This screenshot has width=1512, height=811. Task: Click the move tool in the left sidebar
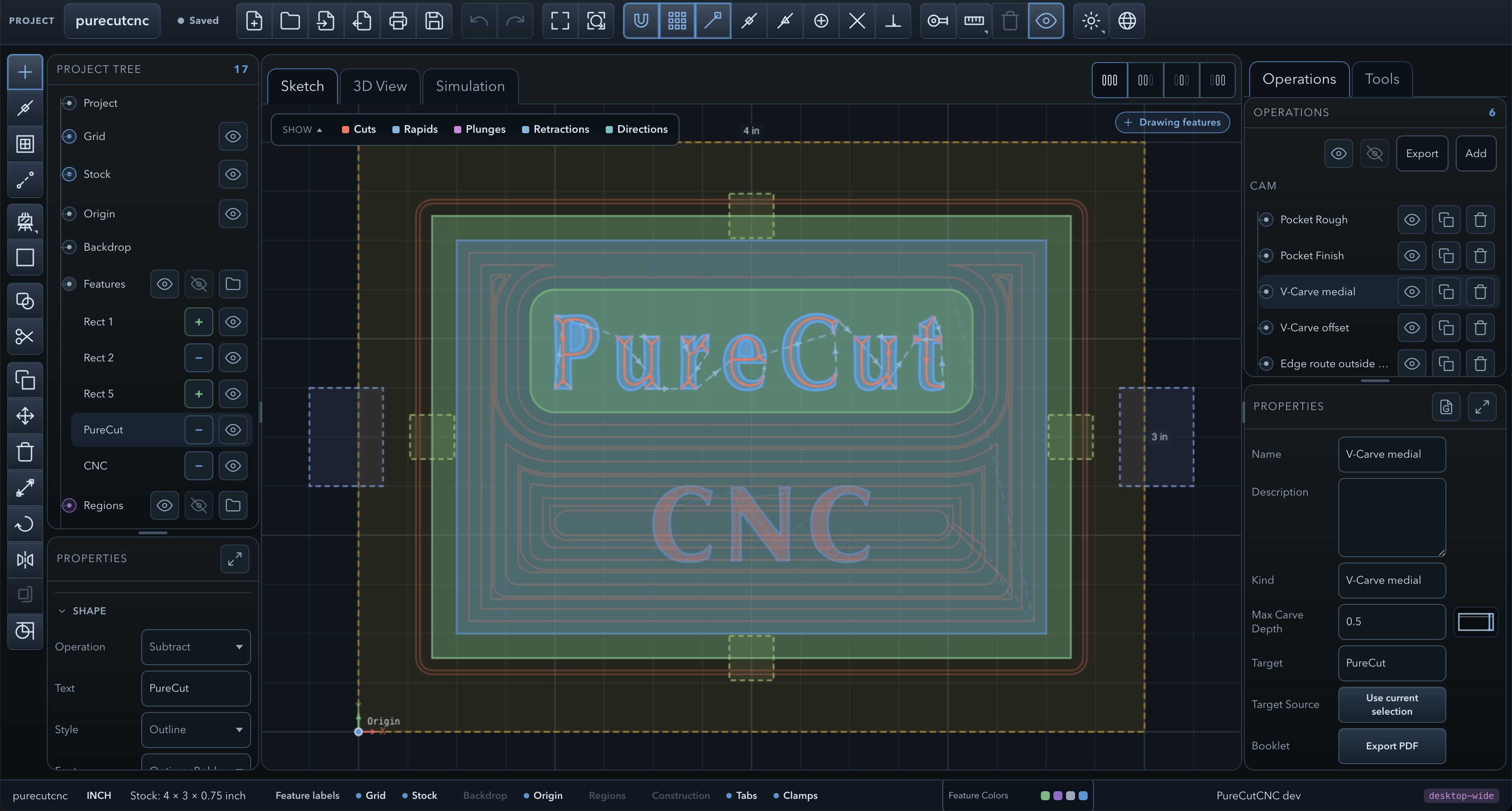tap(25, 416)
